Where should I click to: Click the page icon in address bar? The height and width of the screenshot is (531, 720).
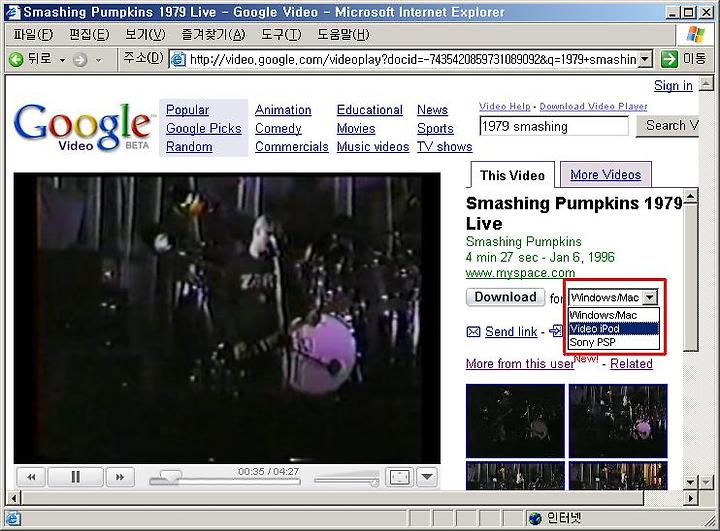pos(178,59)
